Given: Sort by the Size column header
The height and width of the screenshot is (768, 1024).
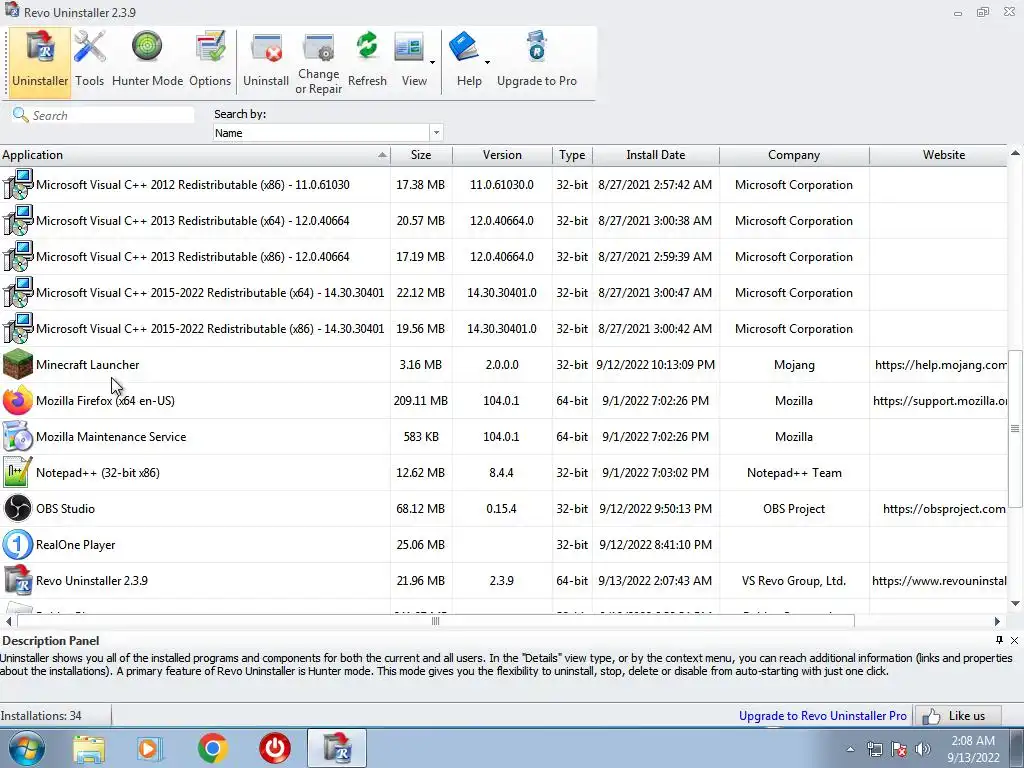Looking at the screenshot, I should pos(421,155).
